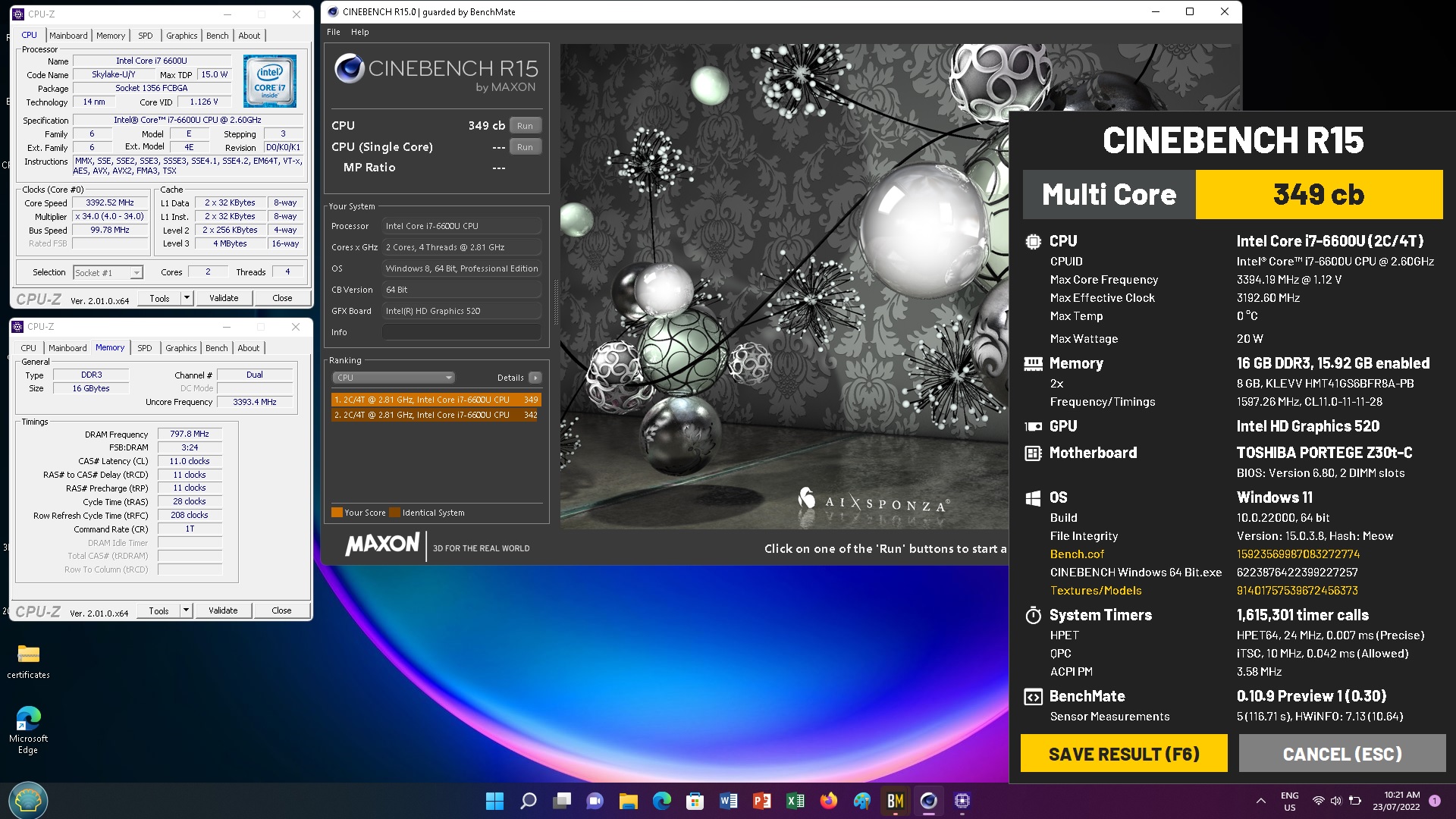Screen dimensions: 1456x819
Task: Open the Socket #1 selection dropdown
Action: coord(108,273)
